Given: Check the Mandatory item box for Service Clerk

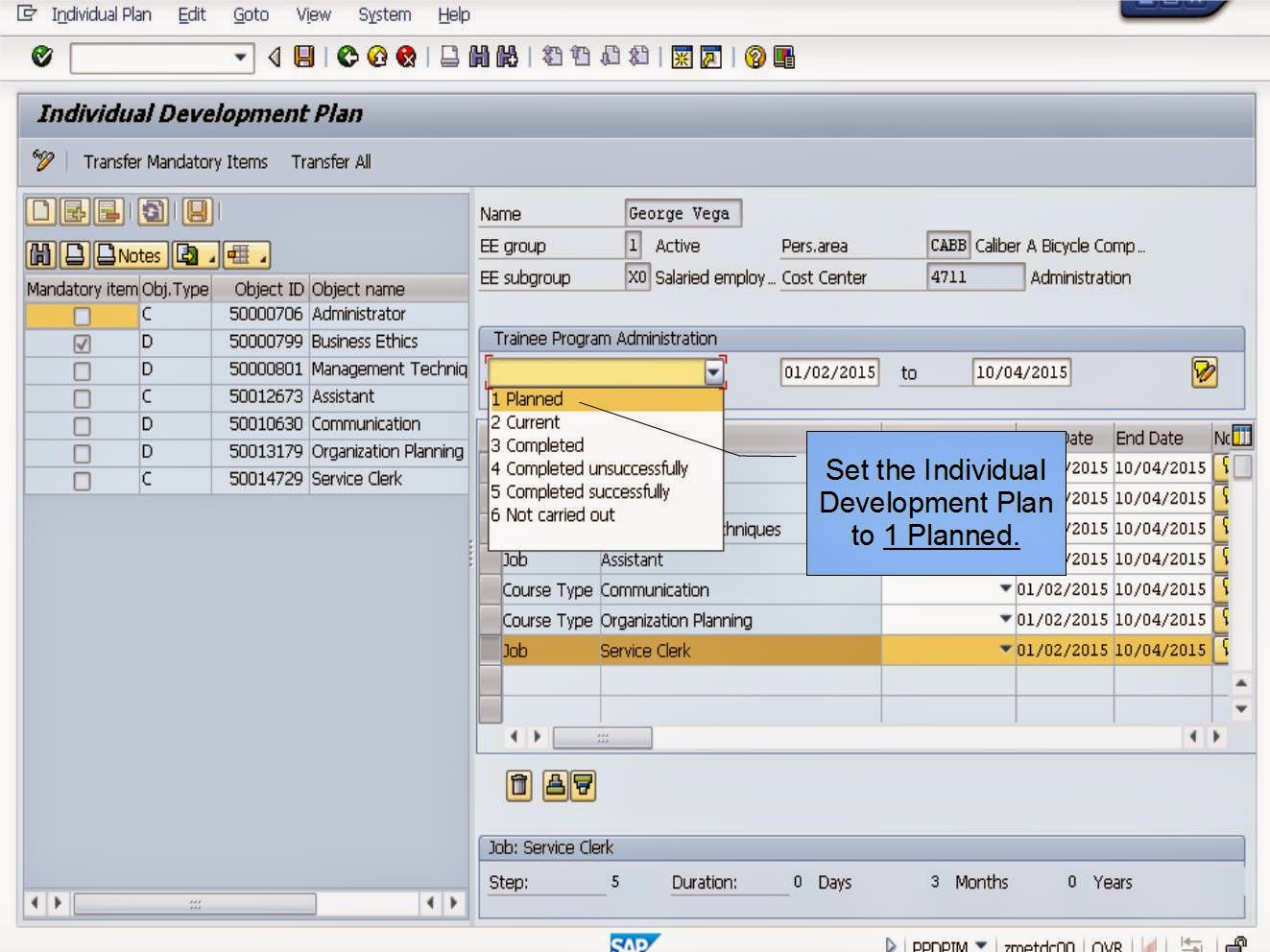Looking at the screenshot, I should pos(81,478).
